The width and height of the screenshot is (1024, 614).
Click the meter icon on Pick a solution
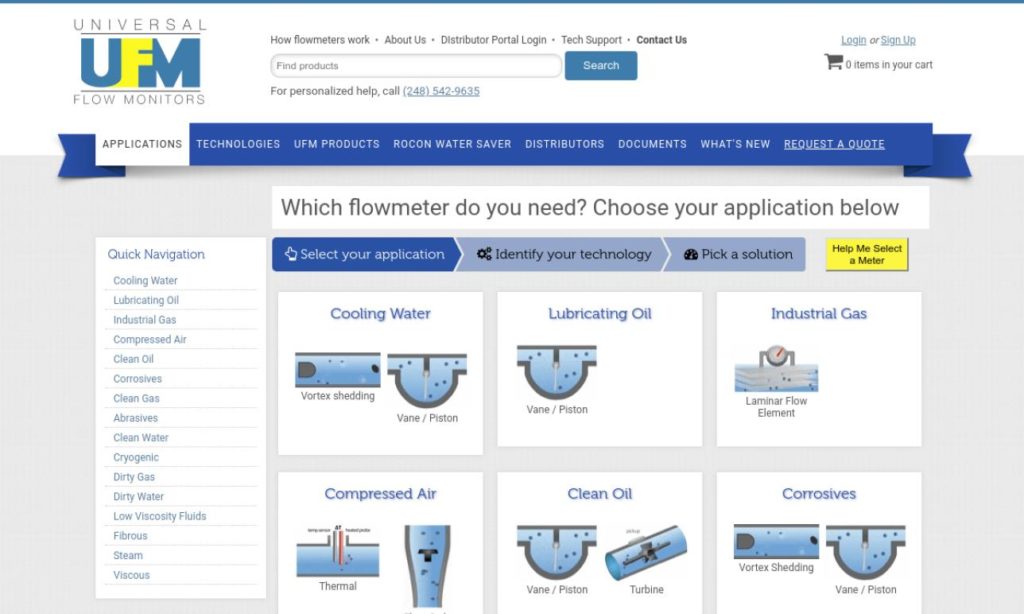[x=689, y=254]
